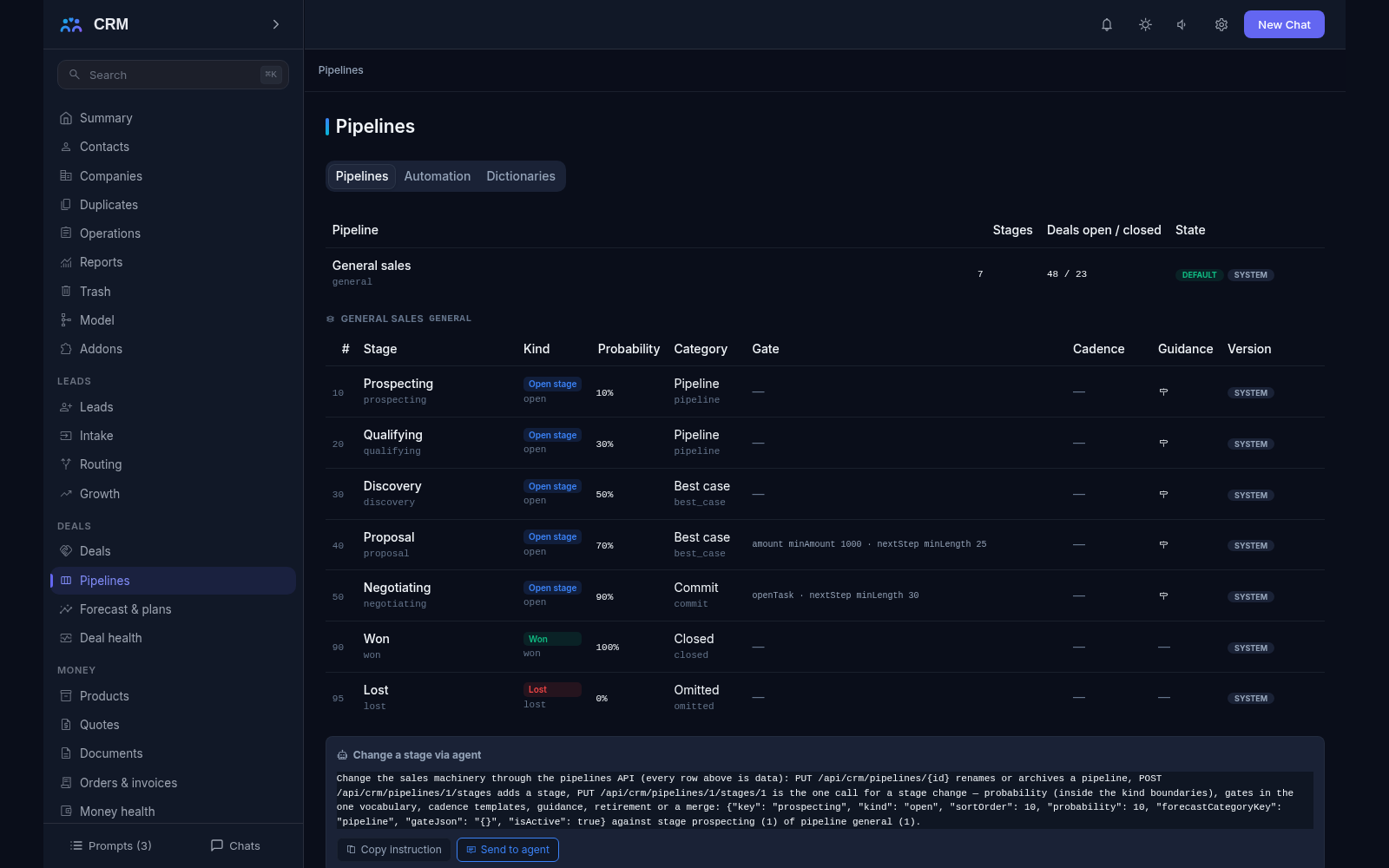Open Intake page
This screenshot has width=1389, height=868.
(x=173, y=436)
